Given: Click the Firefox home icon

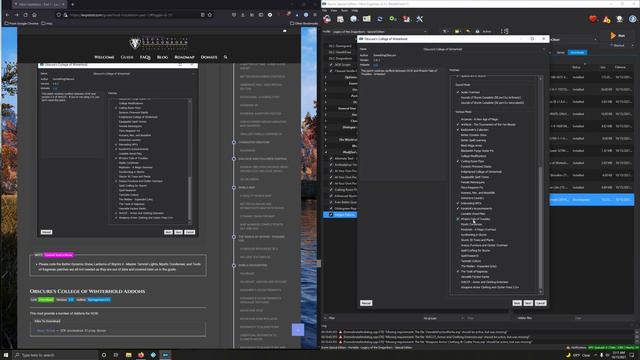Looking at the screenshot, I should [35, 15].
